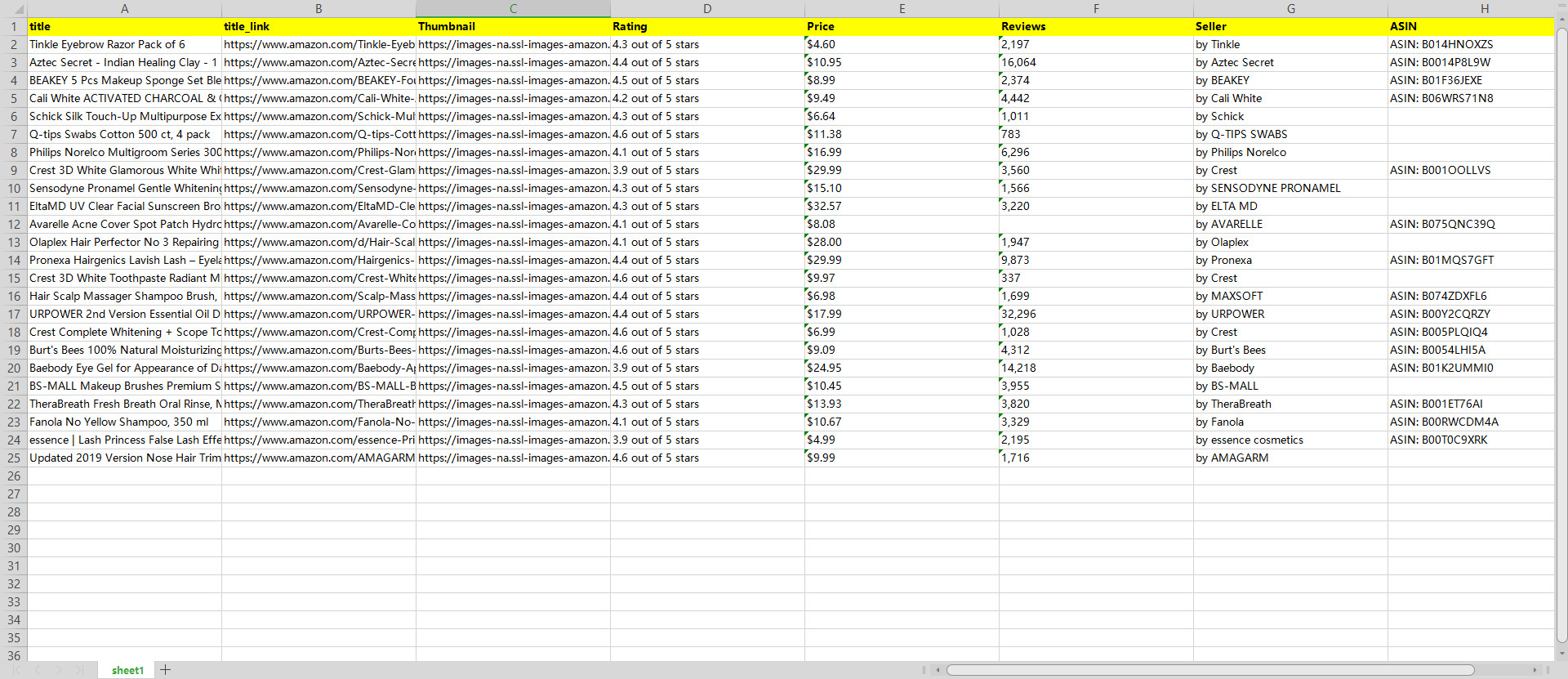Click the seller cell 'by SENSODYNE PRONAMEL'
This screenshot has width=1568, height=679.
[x=1290, y=188]
